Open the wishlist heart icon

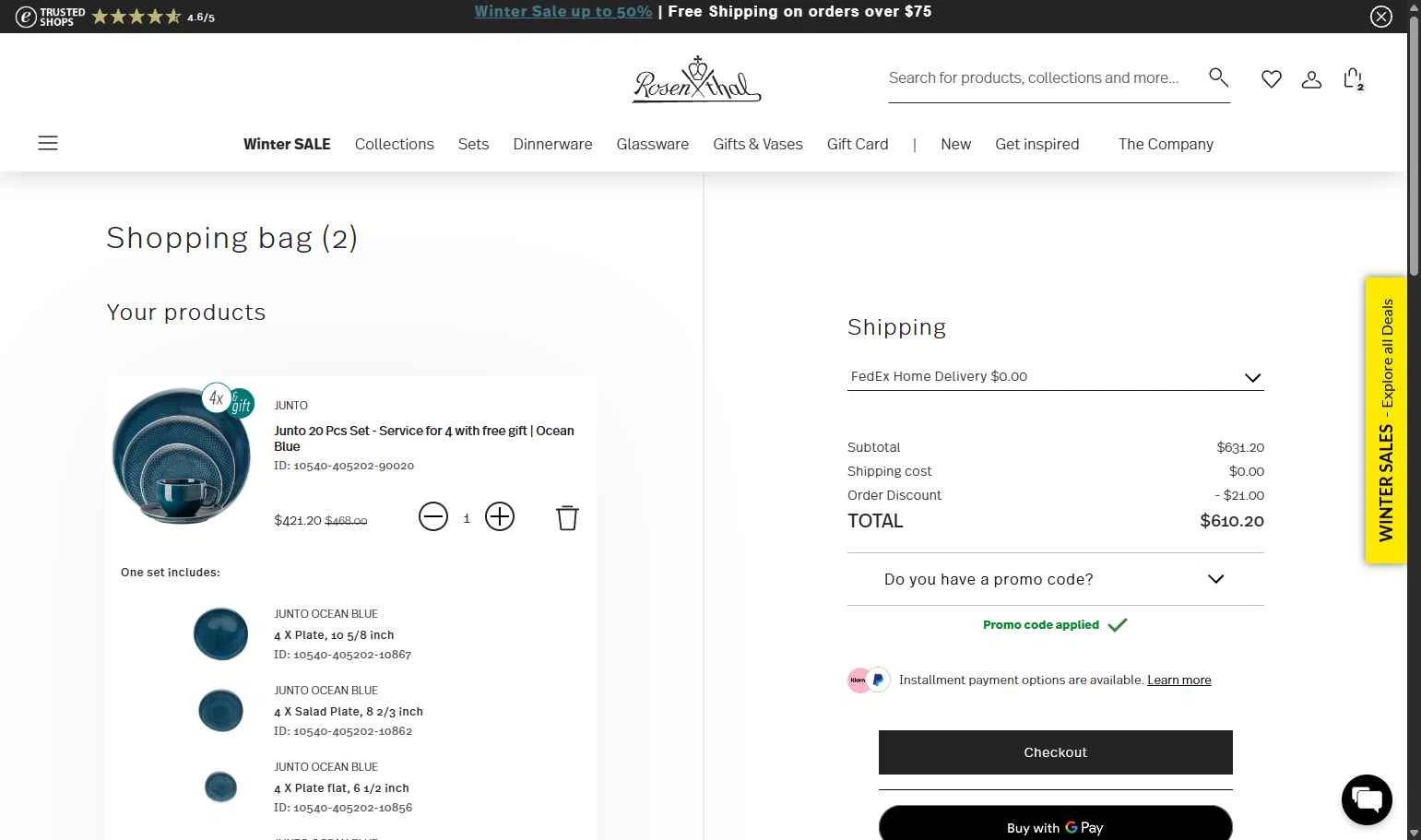coord(1272,79)
